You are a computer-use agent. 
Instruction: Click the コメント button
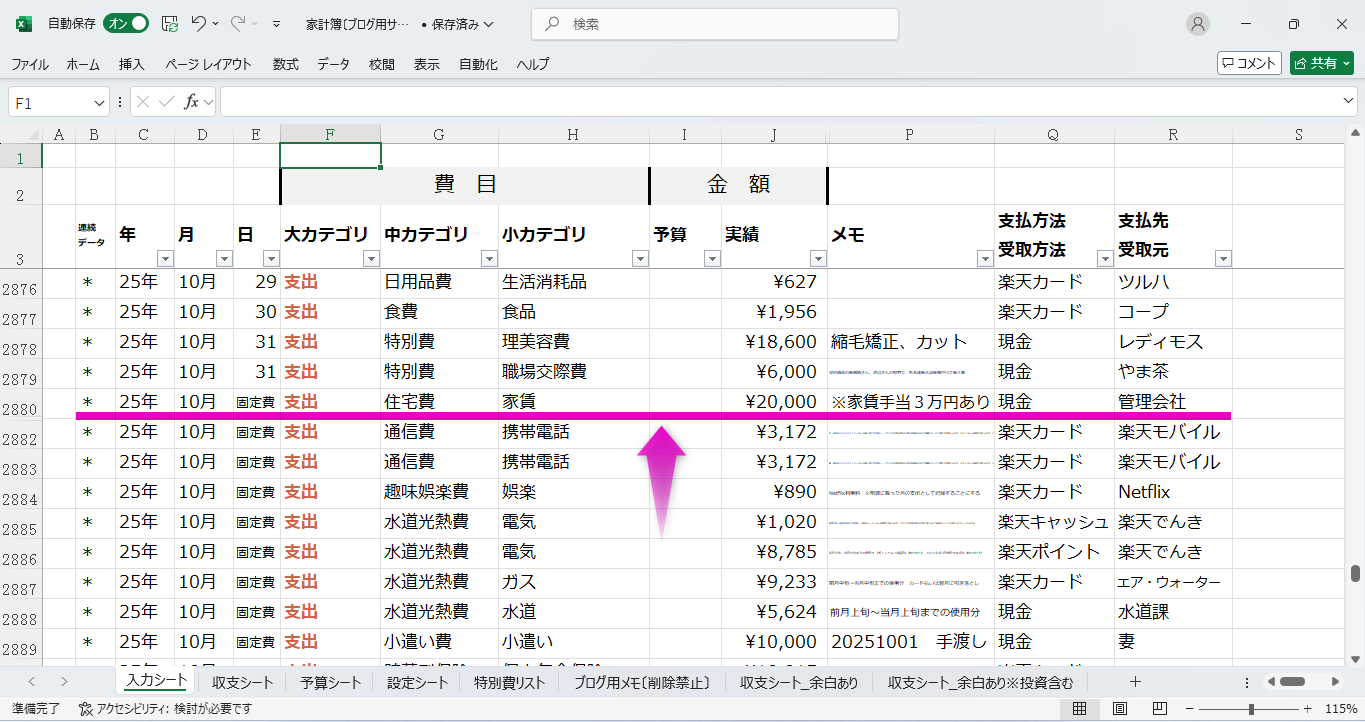[x=1249, y=63]
